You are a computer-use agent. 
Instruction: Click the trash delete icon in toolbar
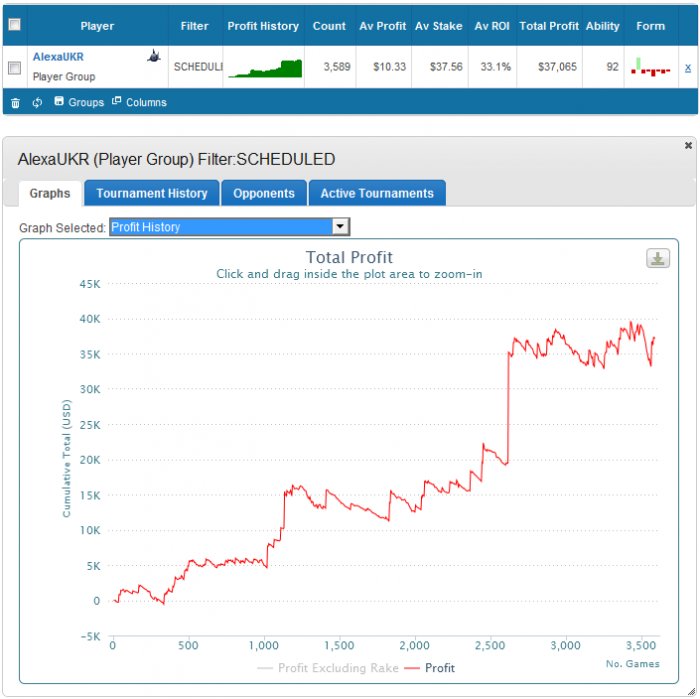click(15, 103)
